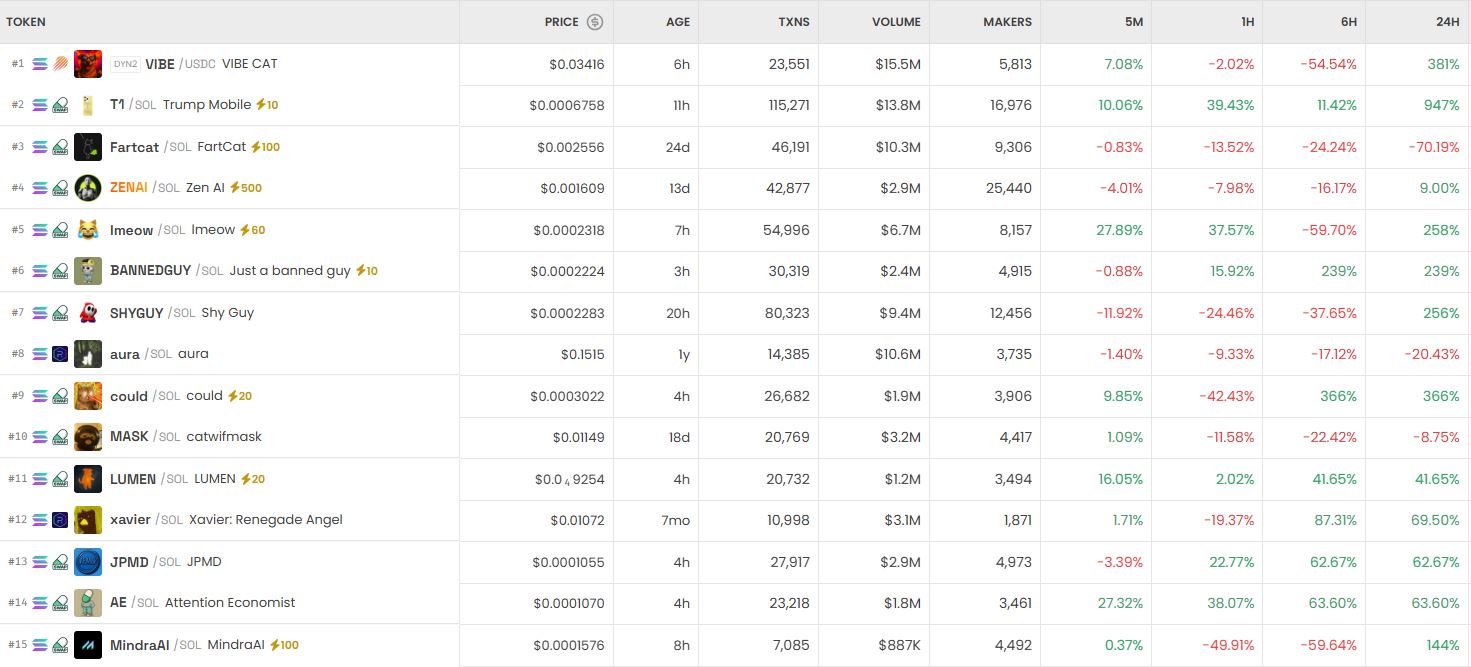1471x667 pixels.
Task: Click the Meteora DEX icon in VIBE row
Action: click(x=60, y=64)
